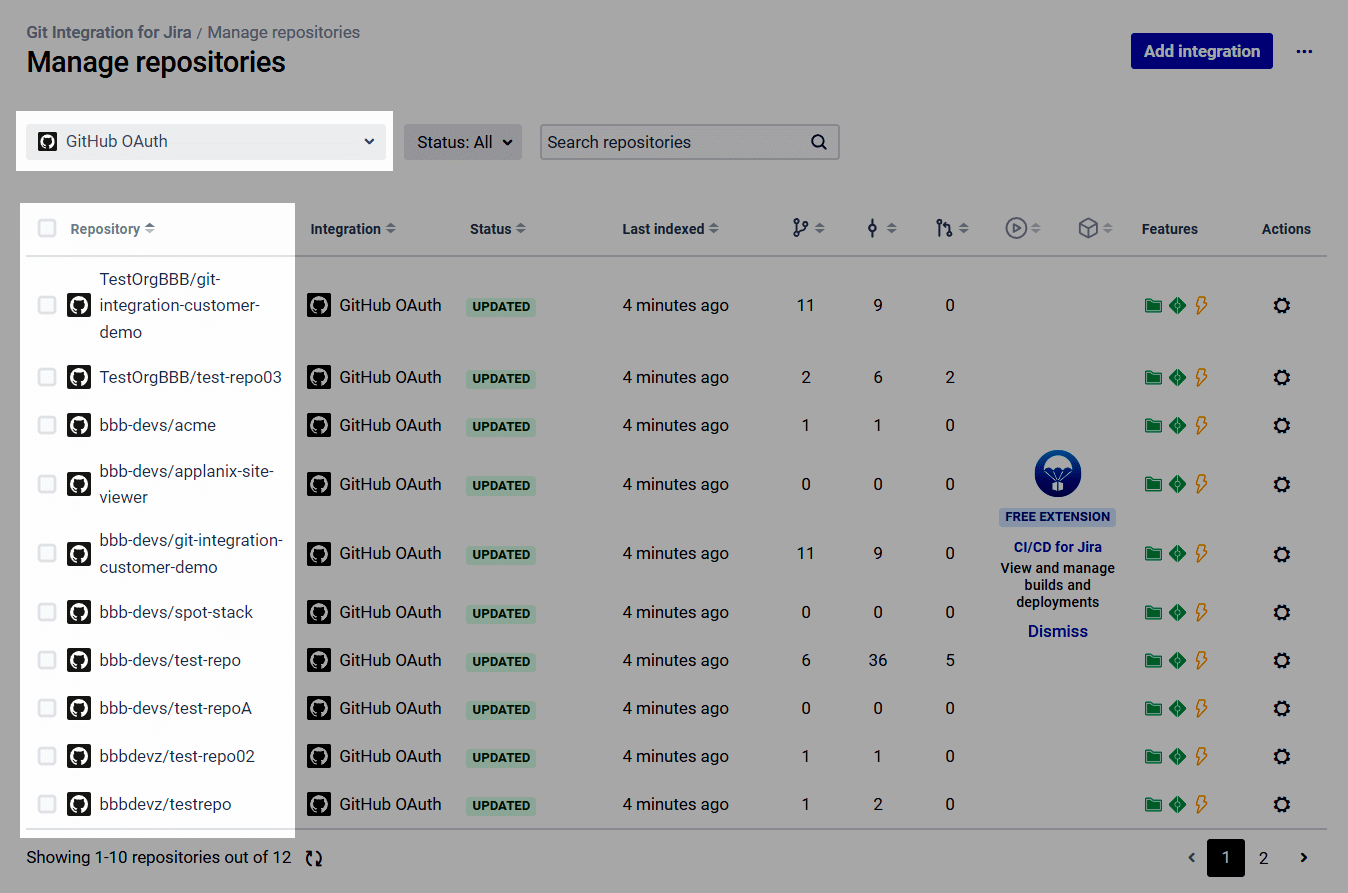Toggle the select-all repositories checkbox

coord(47,228)
